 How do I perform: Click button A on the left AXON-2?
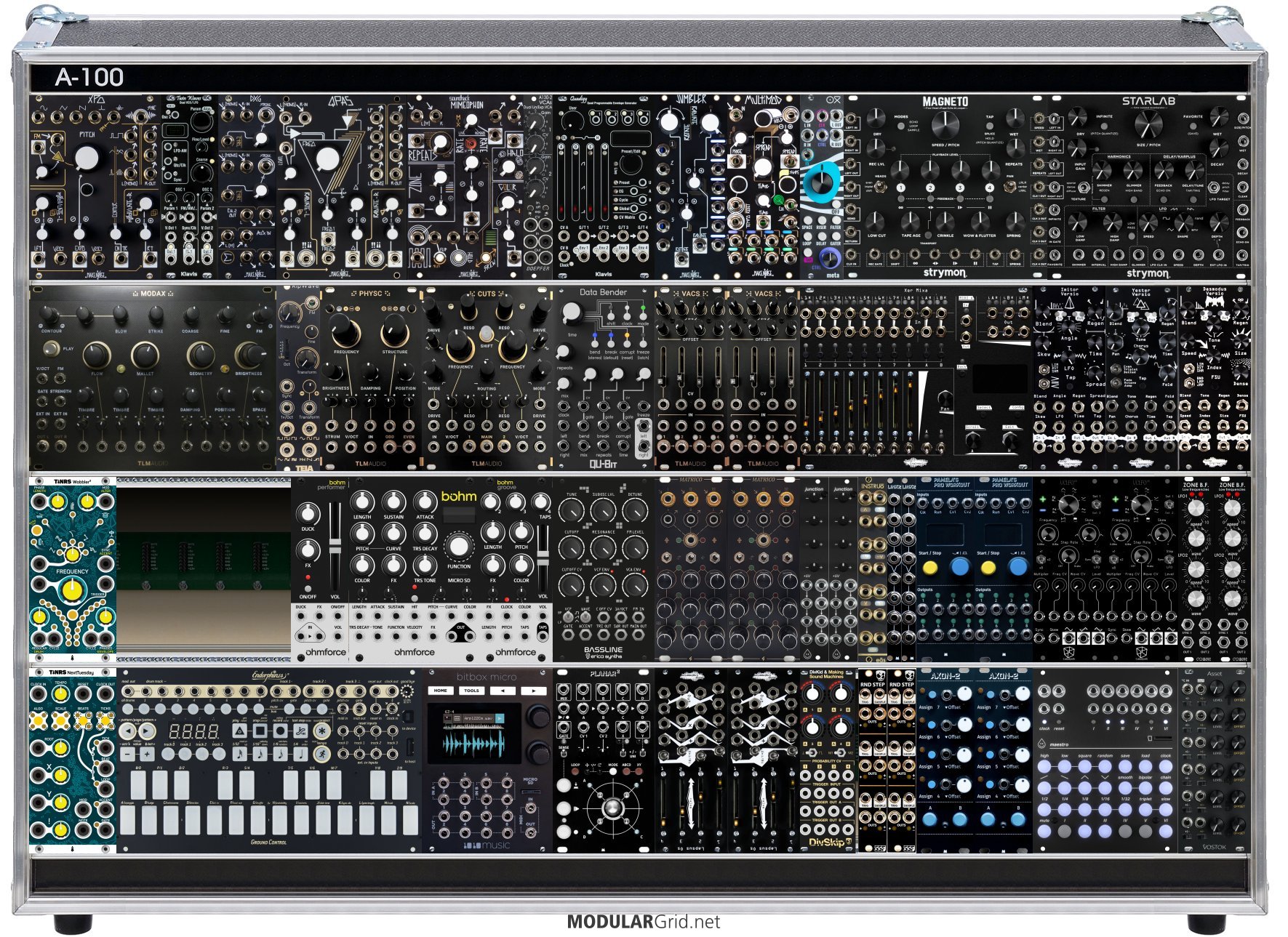(x=929, y=819)
